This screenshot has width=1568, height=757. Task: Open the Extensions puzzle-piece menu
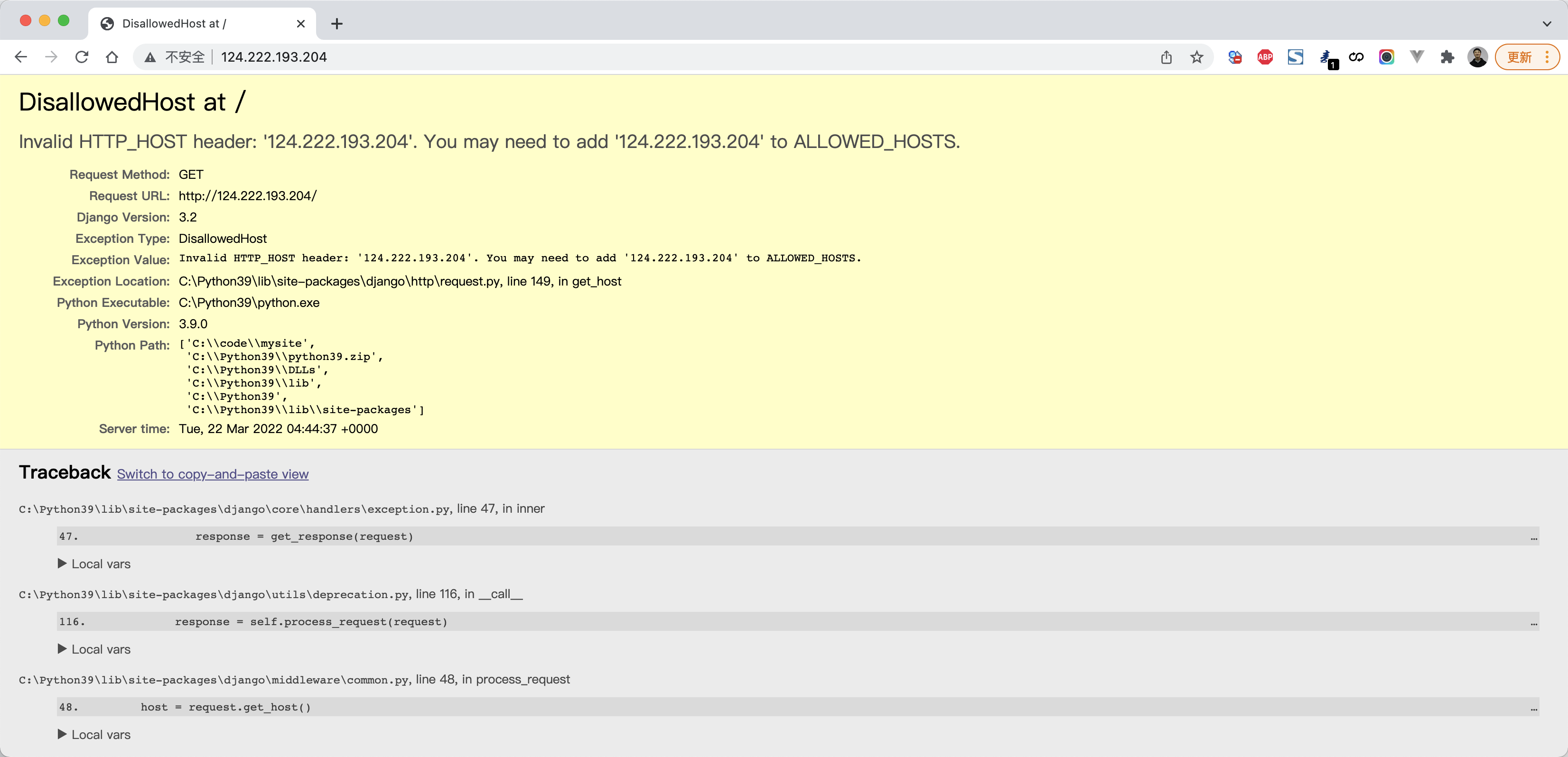[1447, 57]
